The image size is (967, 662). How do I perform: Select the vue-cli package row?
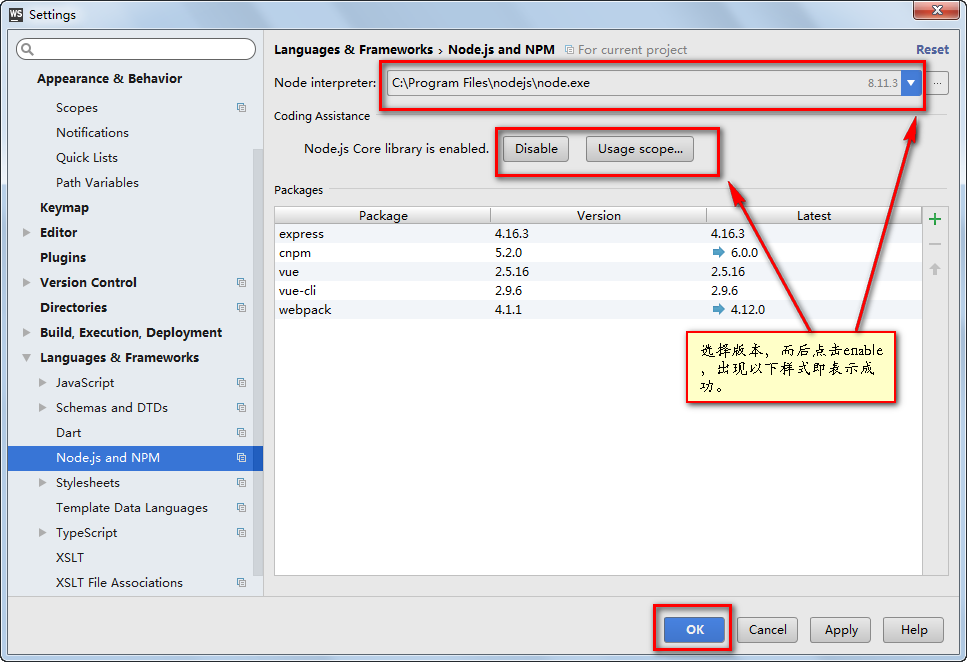click(598, 291)
